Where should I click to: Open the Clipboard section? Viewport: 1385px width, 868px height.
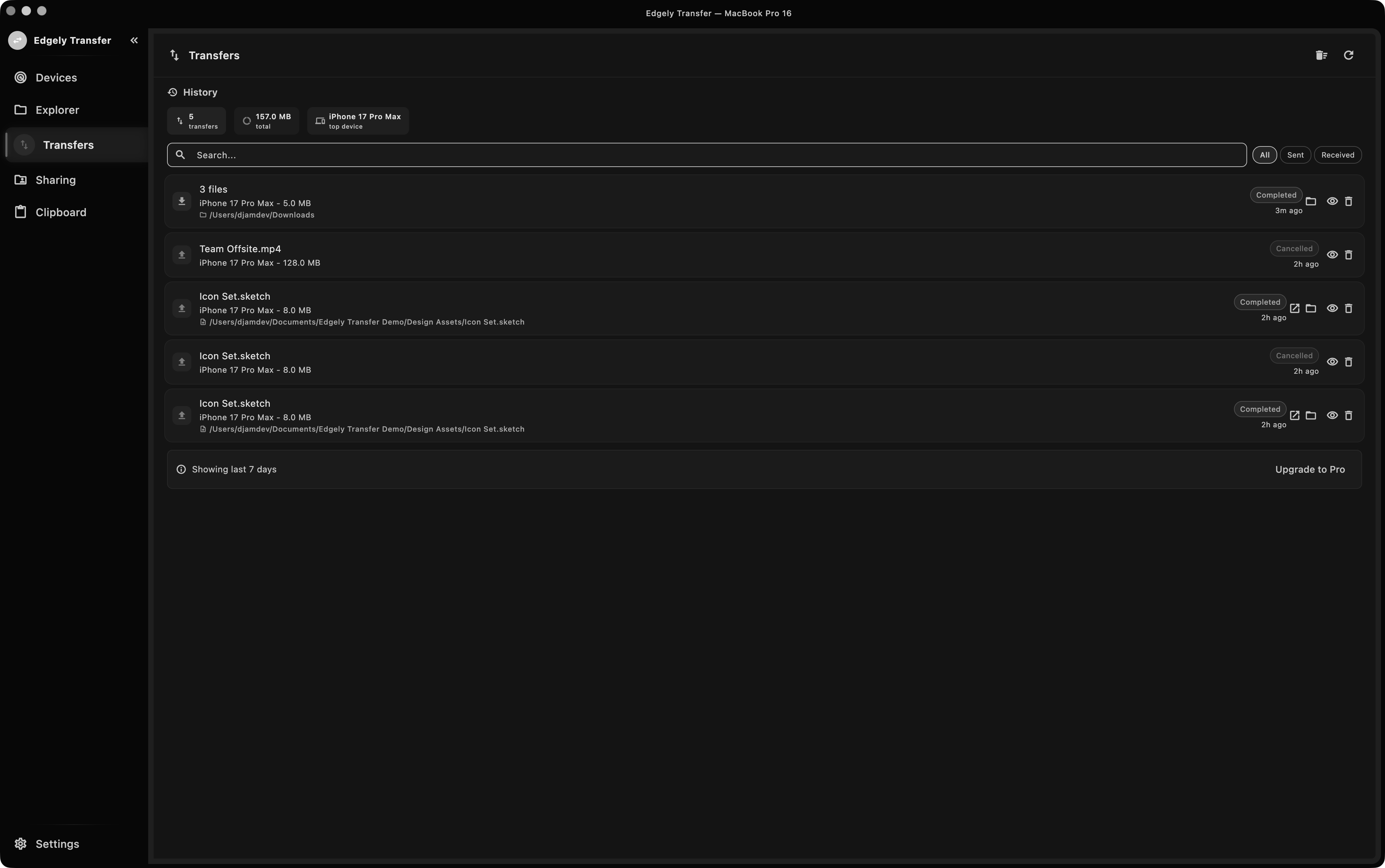coord(74,212)
